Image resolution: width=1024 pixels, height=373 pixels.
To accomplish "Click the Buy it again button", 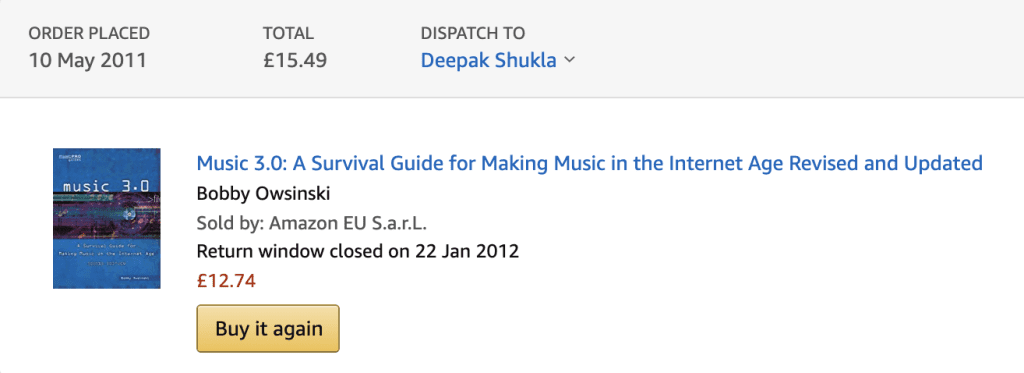I will pyautogui.click(x=268, y=329).
